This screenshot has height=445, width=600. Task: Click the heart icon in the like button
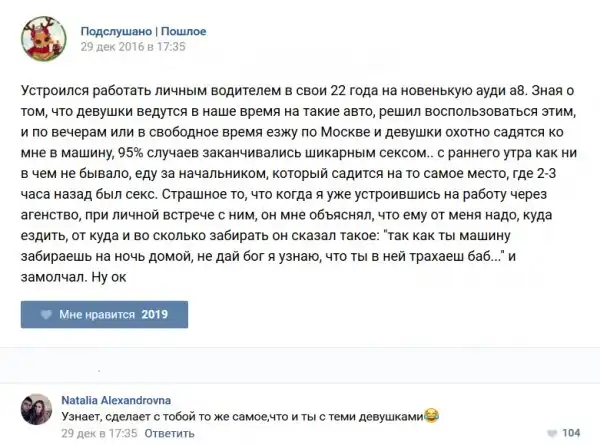(45, 314)
